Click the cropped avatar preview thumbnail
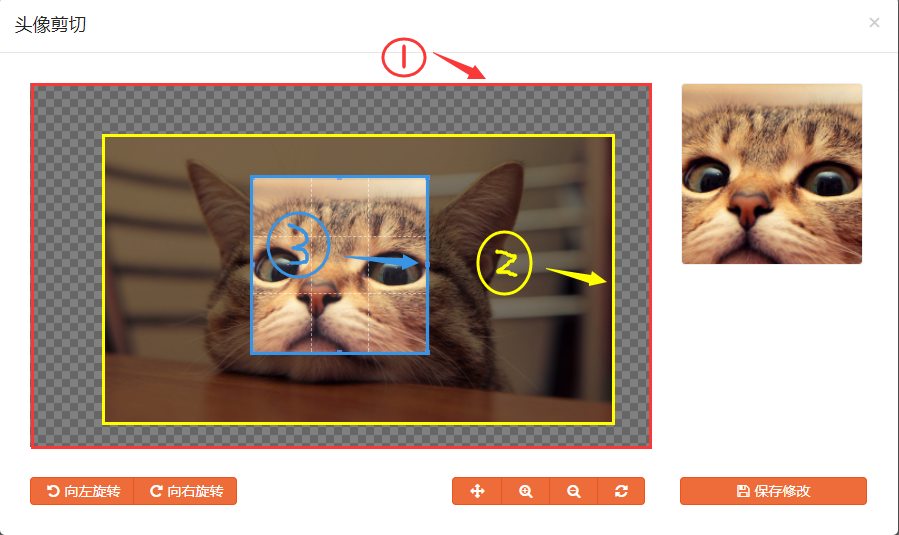This screenshot has height=535, width=899. point(772,174)
